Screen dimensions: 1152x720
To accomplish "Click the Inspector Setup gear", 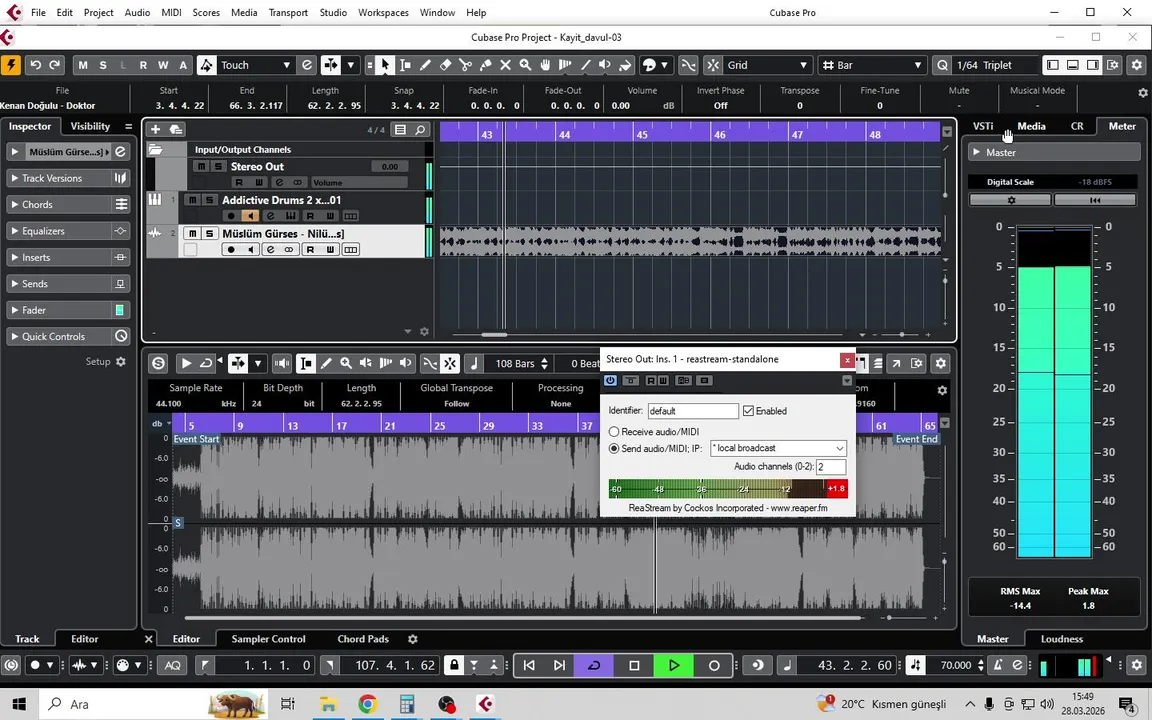I will tap(121, 361).
